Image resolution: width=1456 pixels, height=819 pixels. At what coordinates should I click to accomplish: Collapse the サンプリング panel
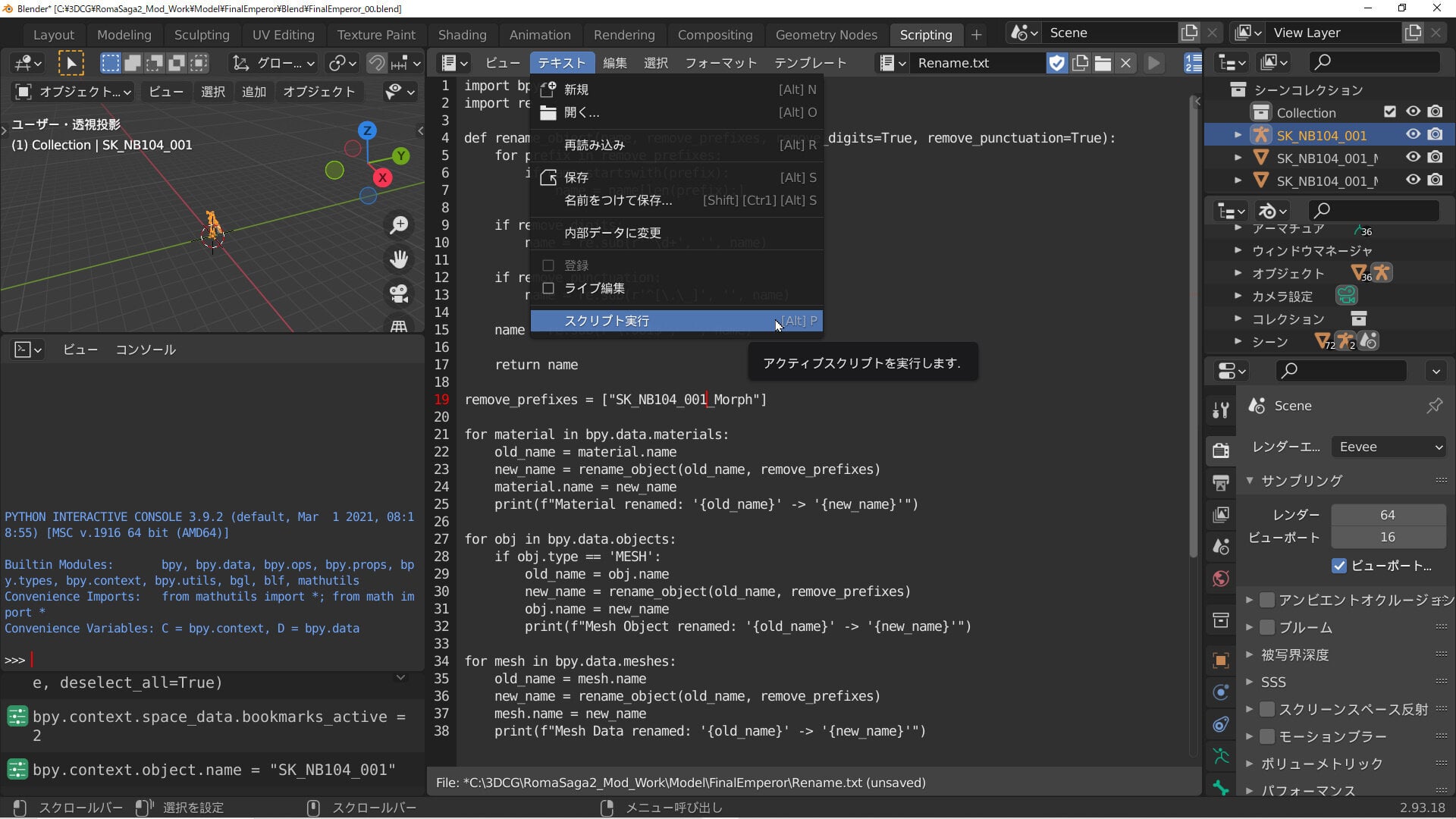(x=1249, y=480)
